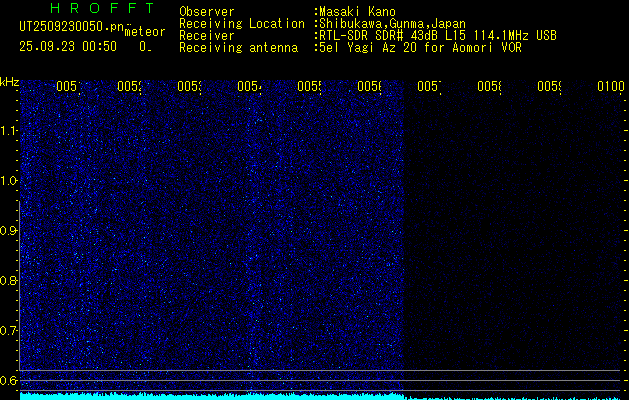Click the 0055 time marker
Screen dimensions: 629x400
[x=309, y=86]
